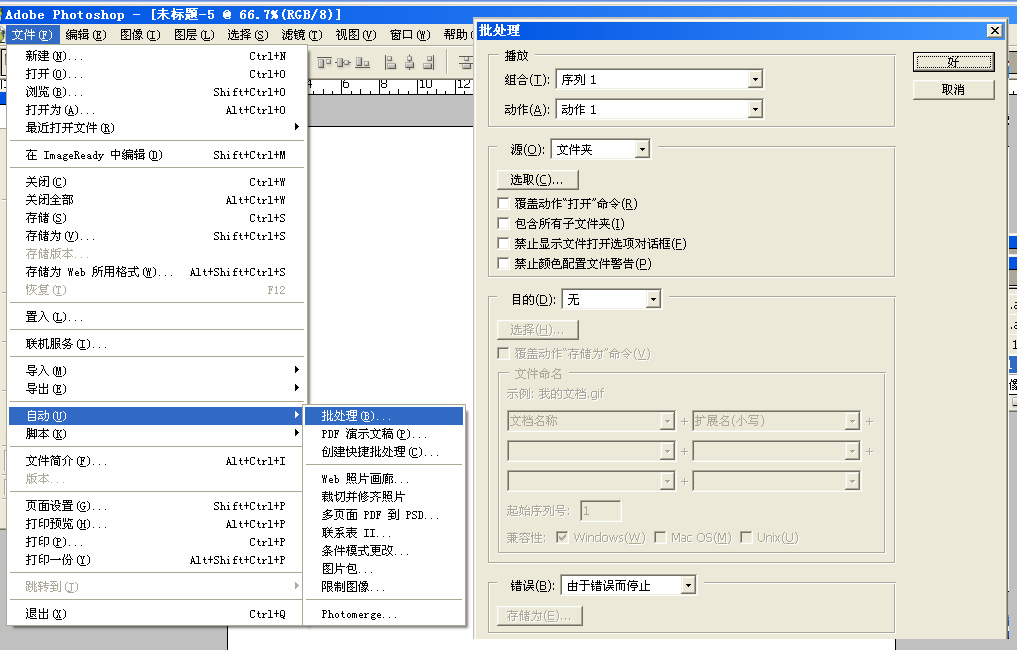Select 创建快捷批处理 submenu item

(x=384, y=451)
